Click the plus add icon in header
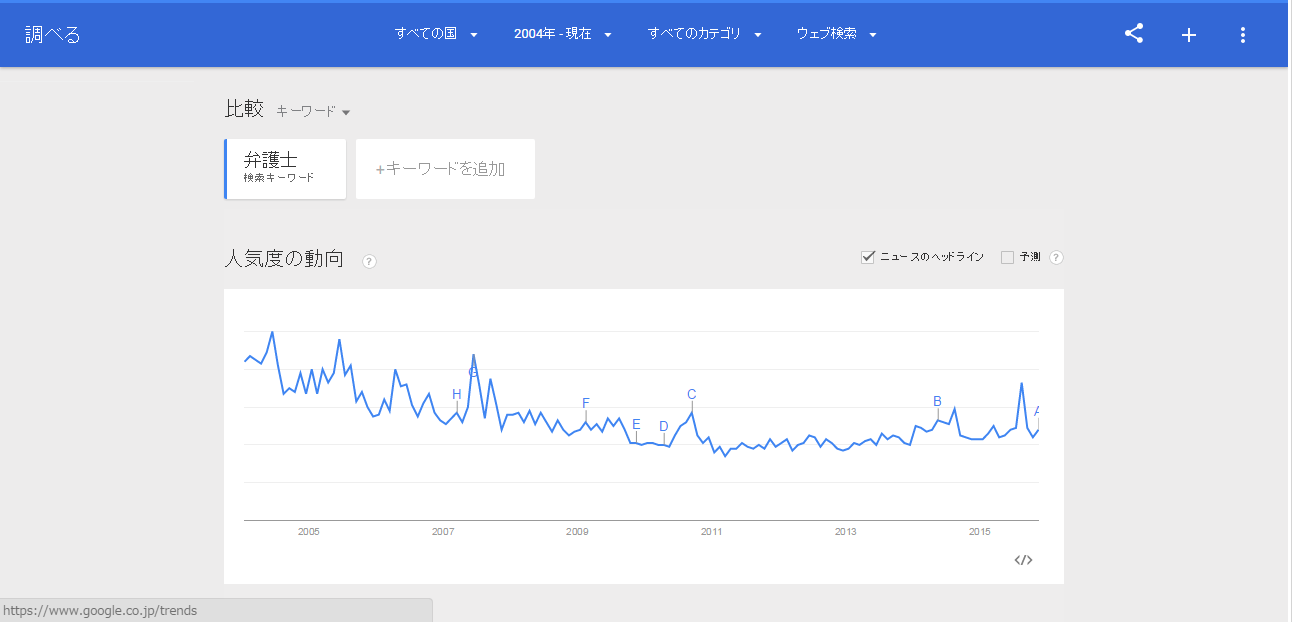The height and width of the screenshot is (622, 1292). (1189, 35)
